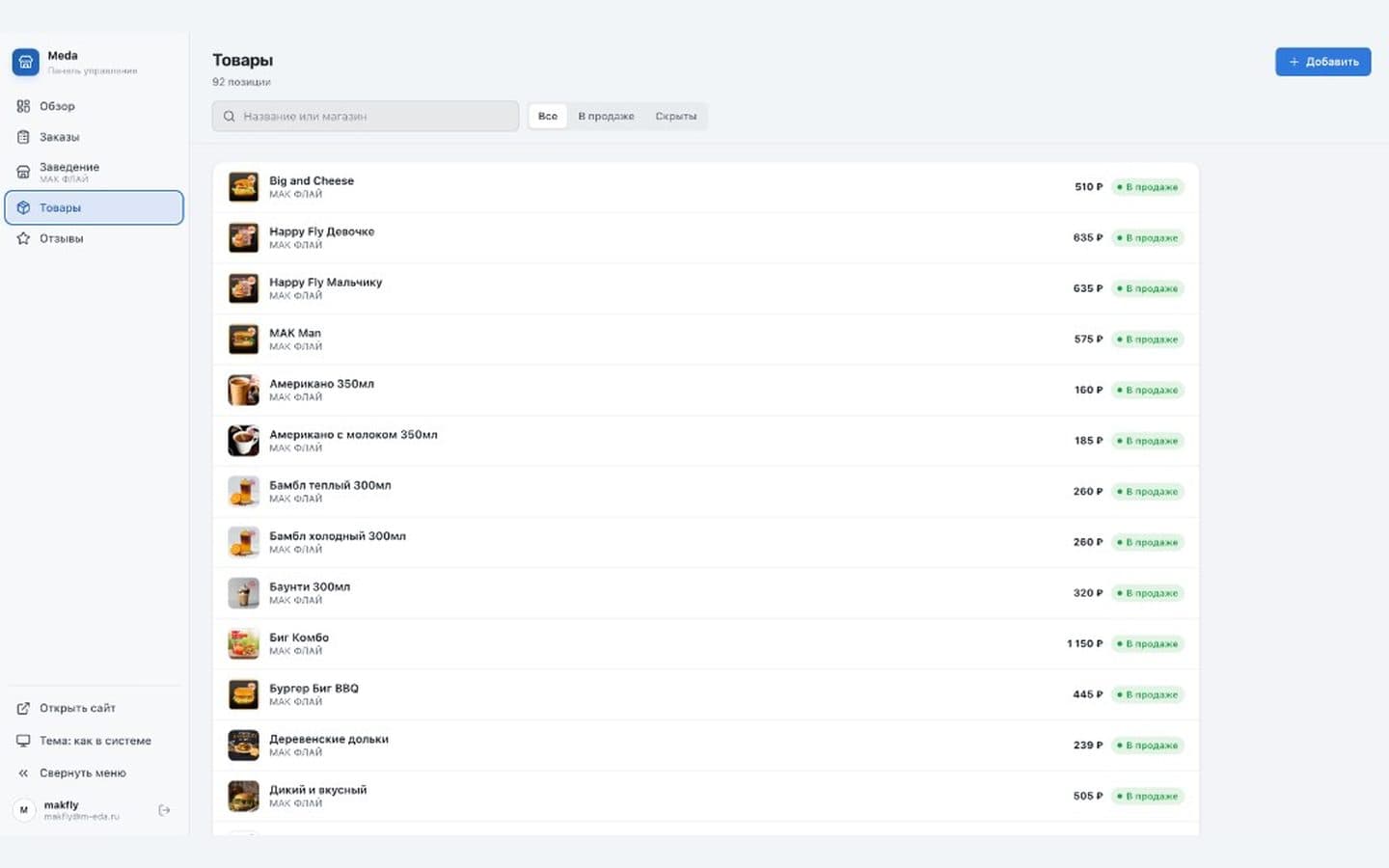Screen dimensions: 1389x868
Task: Click В продаже status badge for MAK Man
Action: pyautogui.click(x=1148, y=339)
